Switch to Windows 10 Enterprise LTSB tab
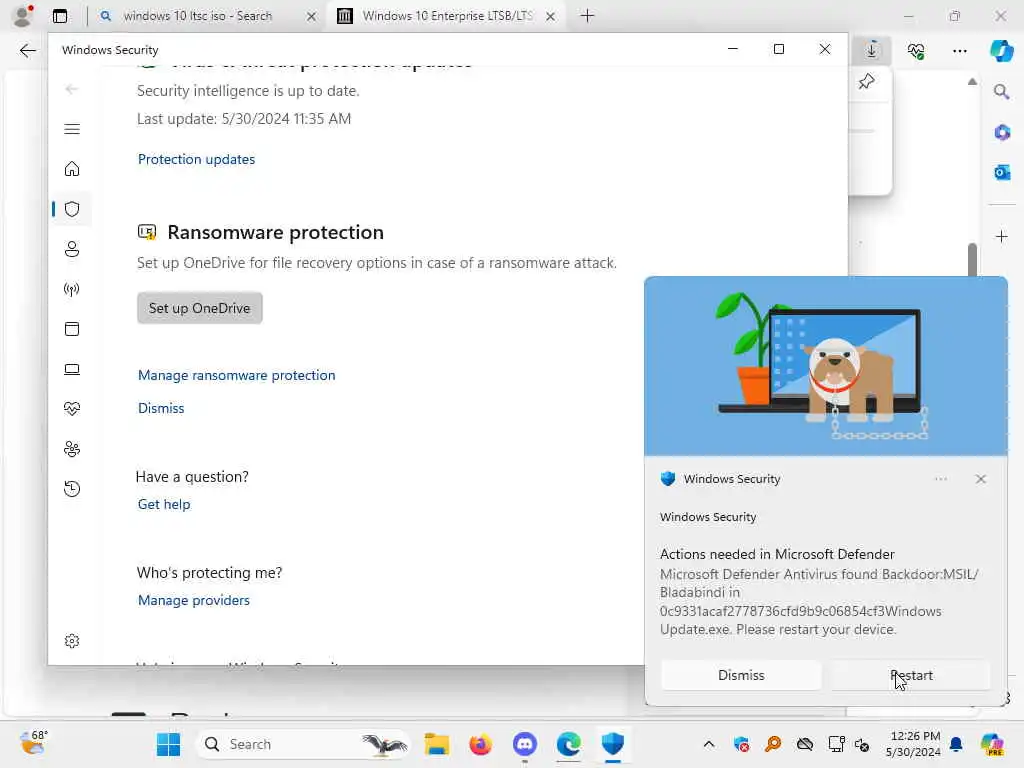This screenshot has height=768, width=1024. (447, 16)
